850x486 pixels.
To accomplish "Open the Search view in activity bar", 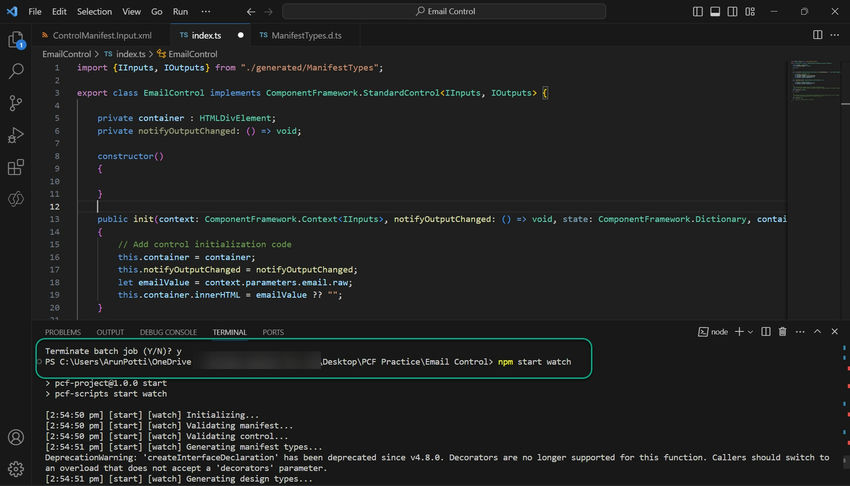I will point(16,71).
